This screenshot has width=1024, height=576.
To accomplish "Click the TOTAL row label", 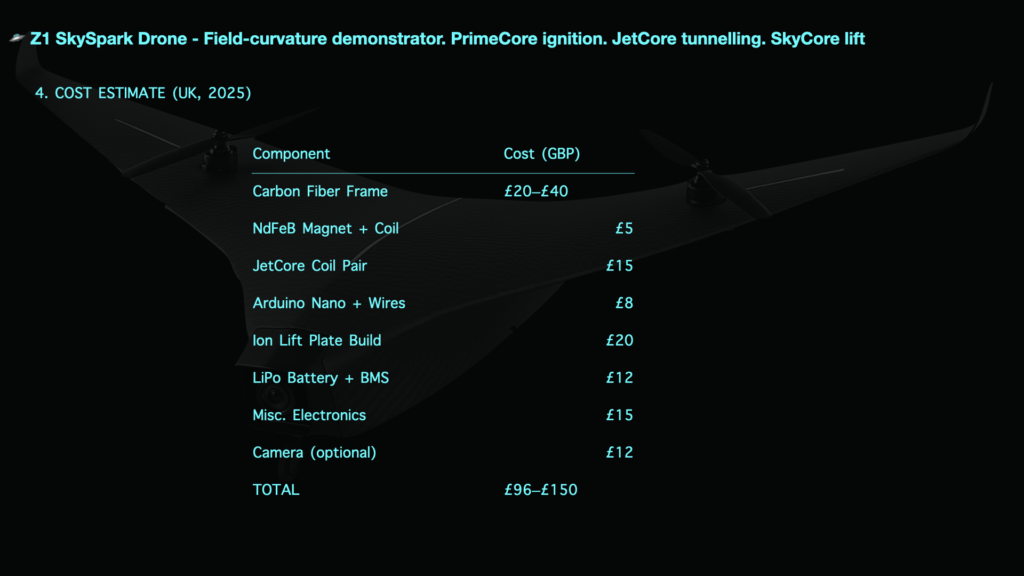I will 276,490.
